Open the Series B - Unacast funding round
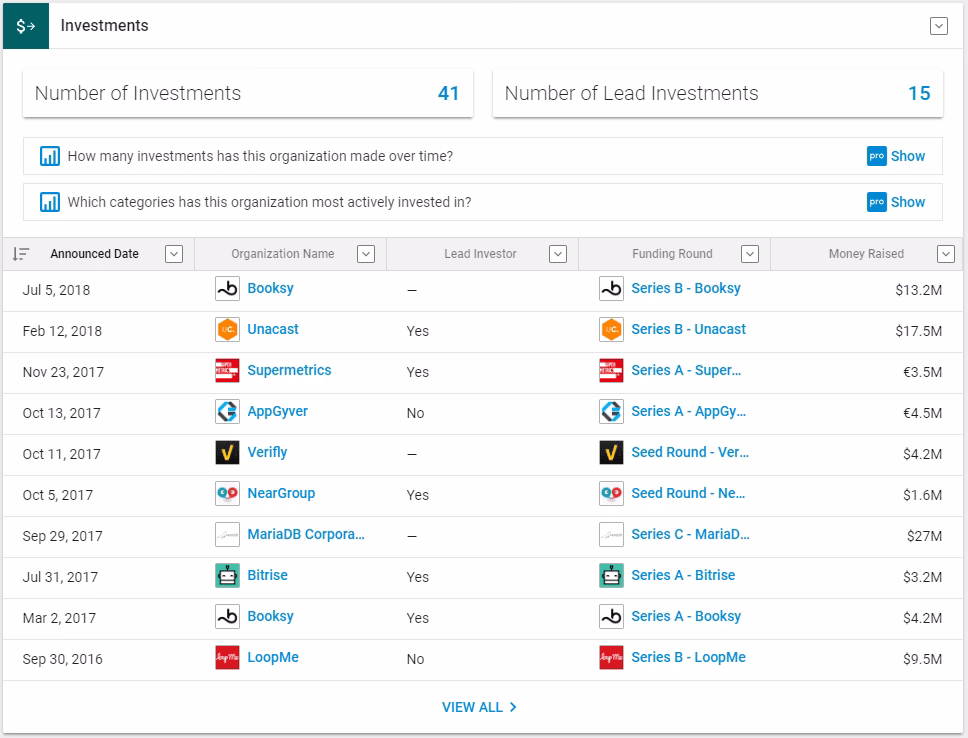This screenshot has width=968, height=738. tap(688, 329)
